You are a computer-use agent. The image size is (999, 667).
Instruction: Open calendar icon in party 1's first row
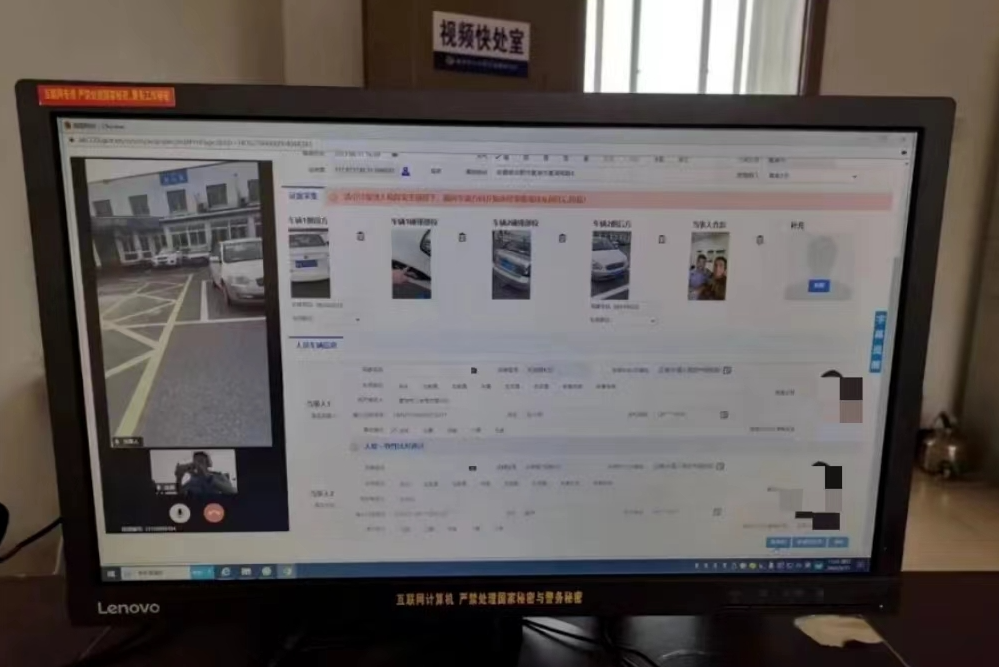727,369
